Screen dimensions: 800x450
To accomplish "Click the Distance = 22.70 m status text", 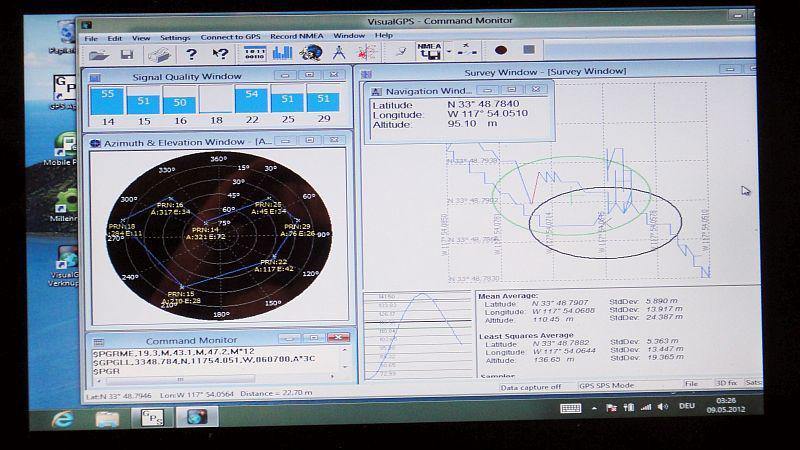I will click(x=277, y=393).
